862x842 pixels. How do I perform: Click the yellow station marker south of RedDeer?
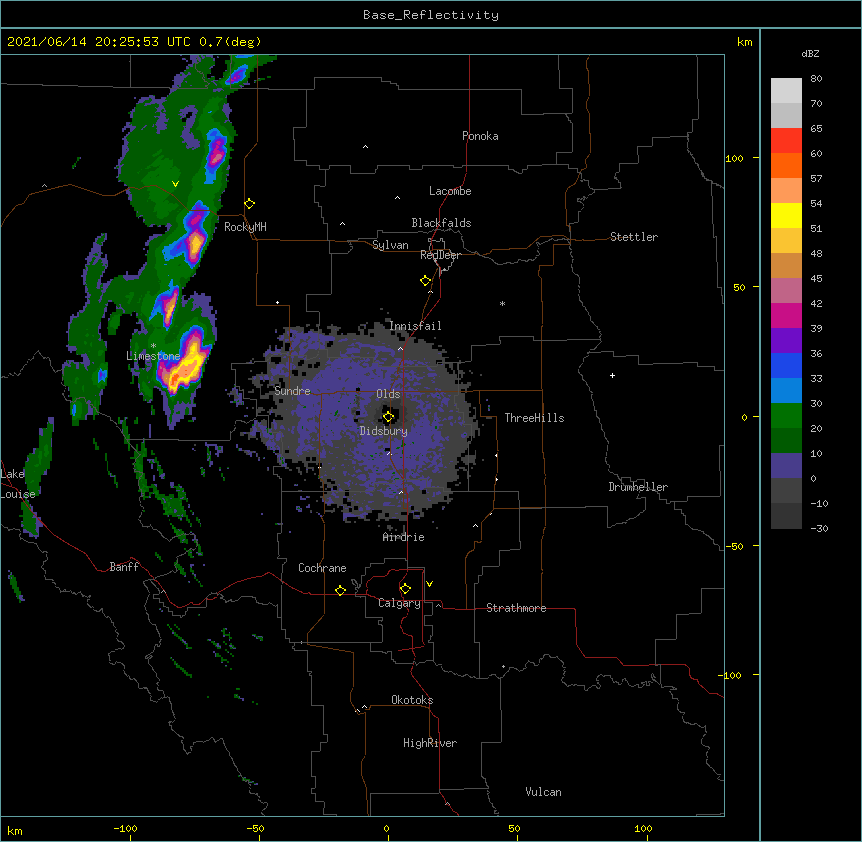click(426, 281)
